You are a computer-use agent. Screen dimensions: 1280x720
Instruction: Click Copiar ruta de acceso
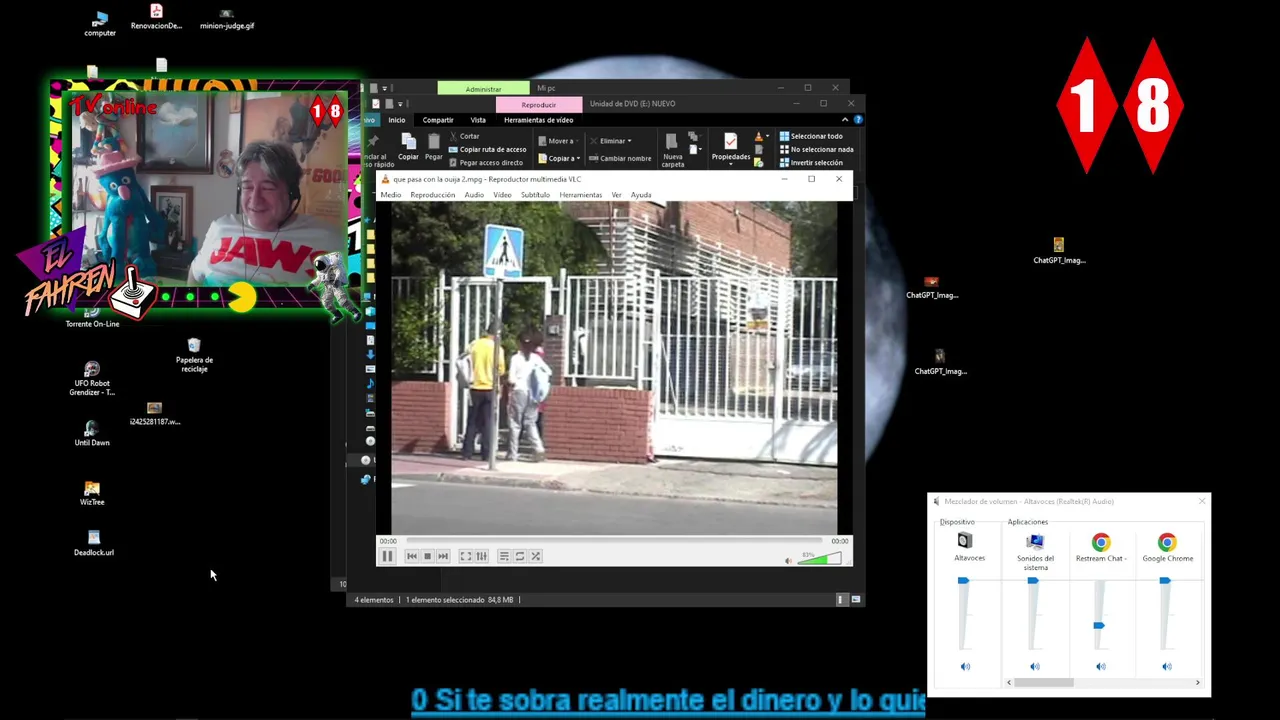click(487, 149)
